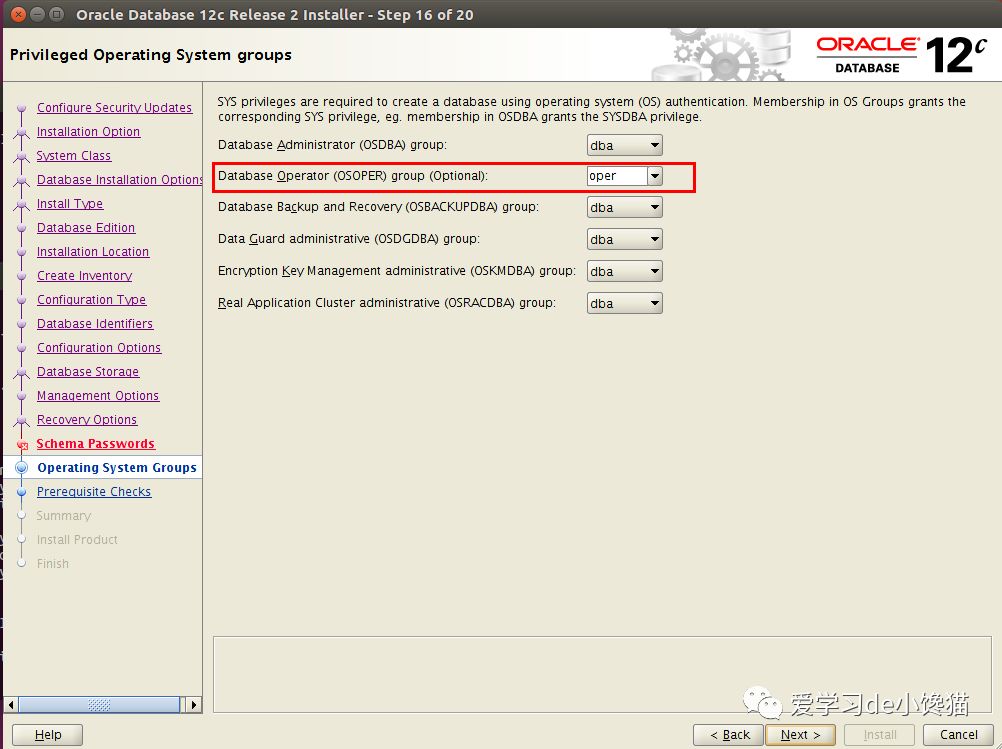Go to Recovery Options step
Screen dimensions: 1002x749
pyautogui.click(x=87, y=420)
